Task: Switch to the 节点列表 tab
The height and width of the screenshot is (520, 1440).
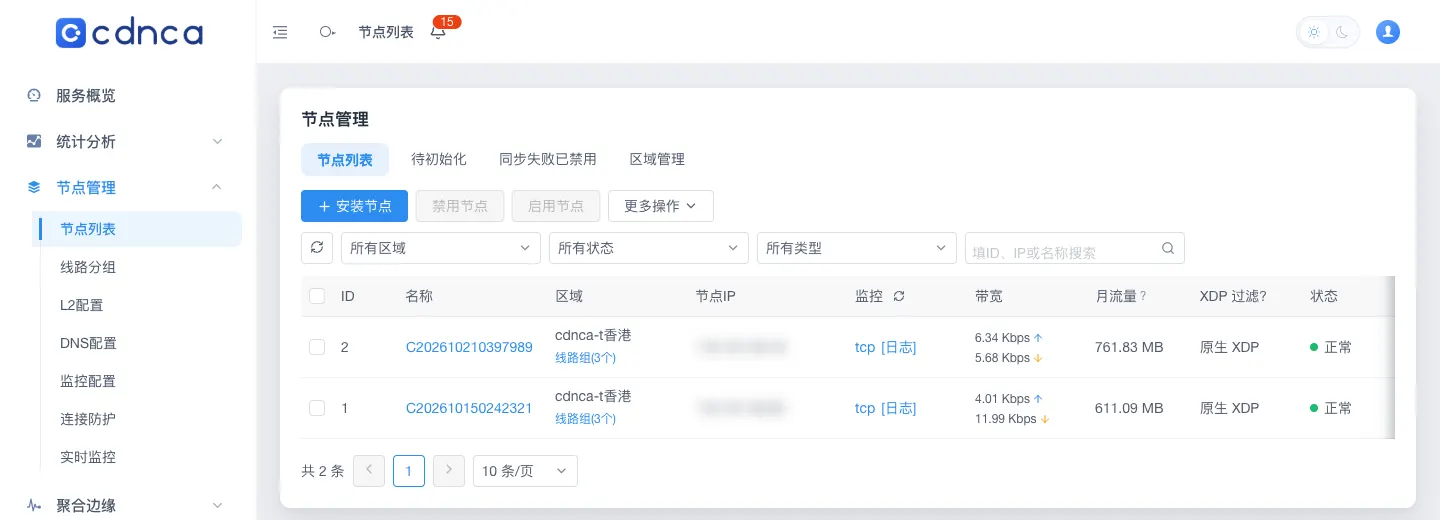Action: 345,159
